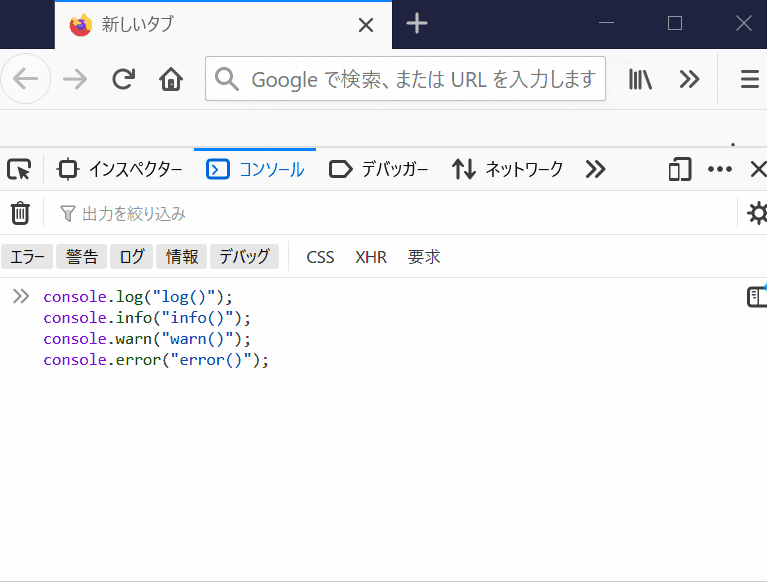Close the developer tools panel

click(x=758, y=169)
